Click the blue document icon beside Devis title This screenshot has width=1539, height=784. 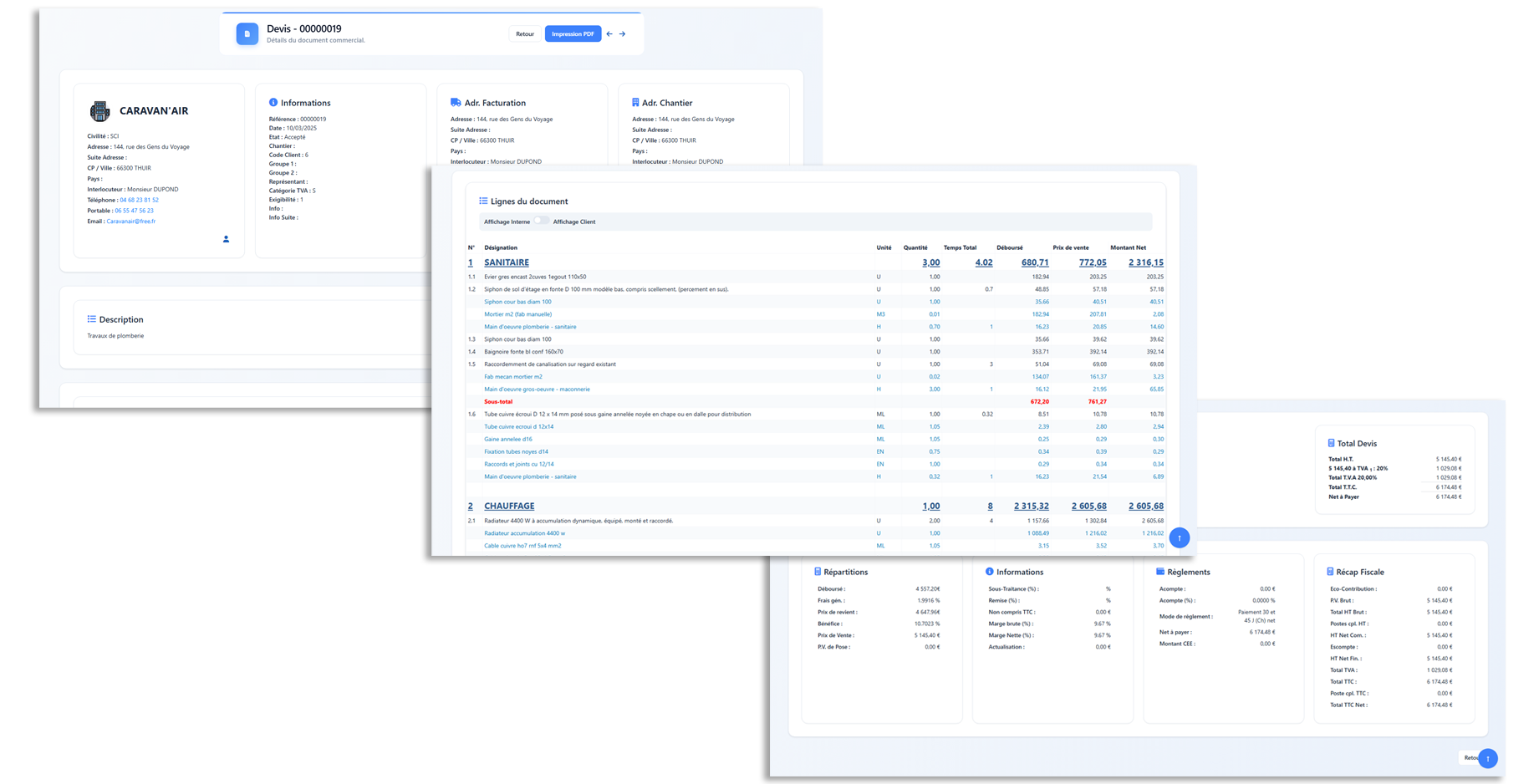247,33
